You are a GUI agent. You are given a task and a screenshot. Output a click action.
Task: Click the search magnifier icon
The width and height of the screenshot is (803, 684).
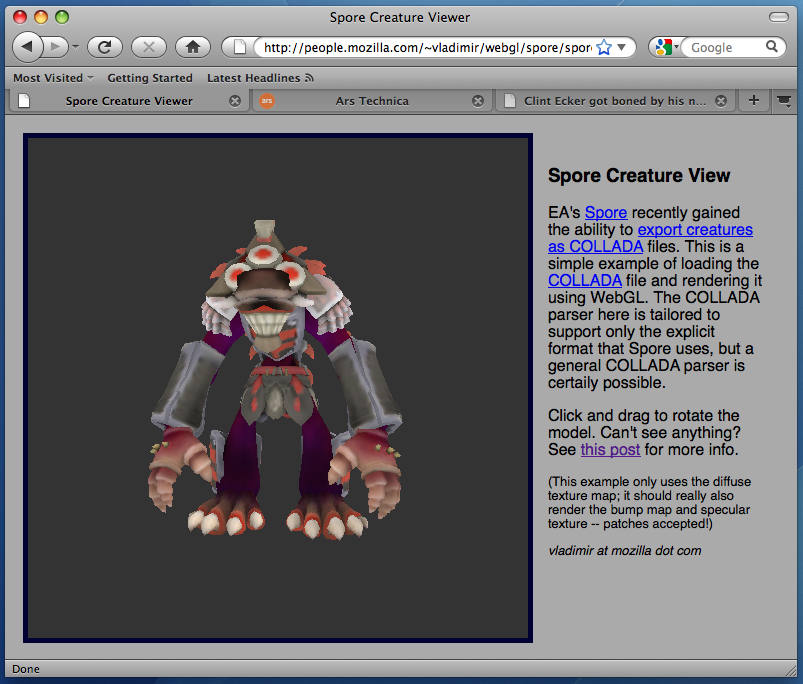pos(772,47)
